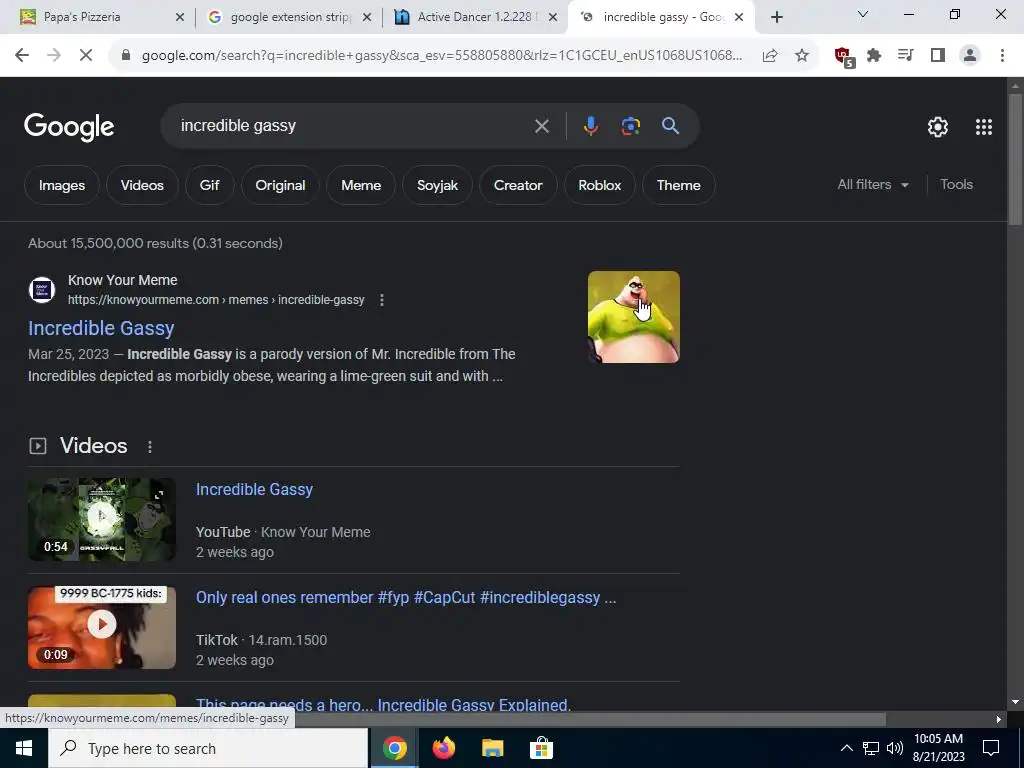This screenshot has width=1024, height=768.
Task: Share this page icon in address bar
Action: [770, 56]
